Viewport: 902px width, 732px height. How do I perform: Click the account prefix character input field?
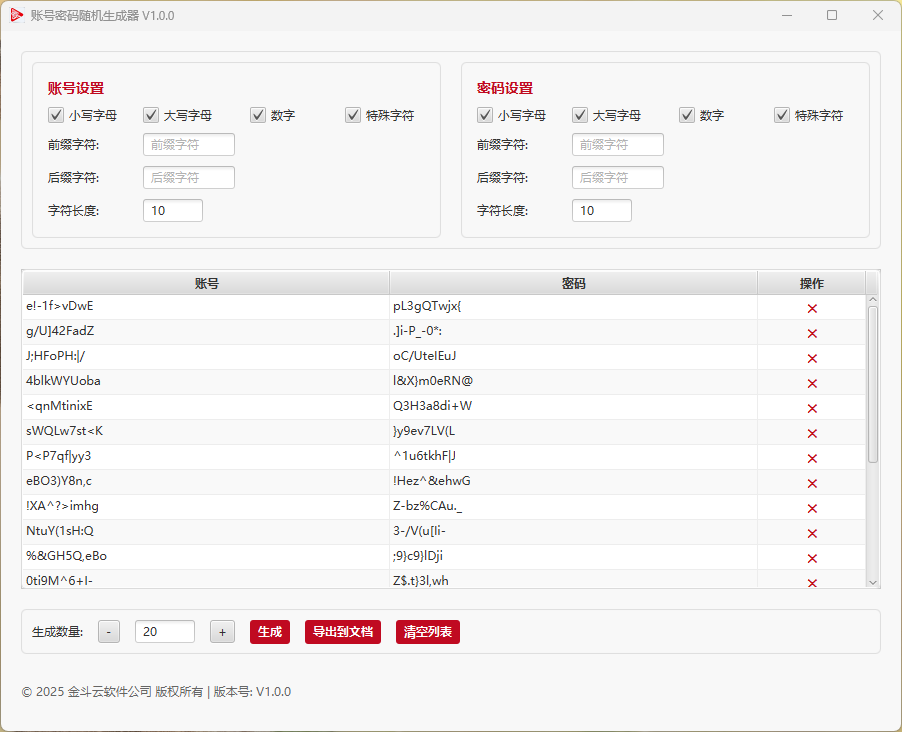(x=189, y=145)
